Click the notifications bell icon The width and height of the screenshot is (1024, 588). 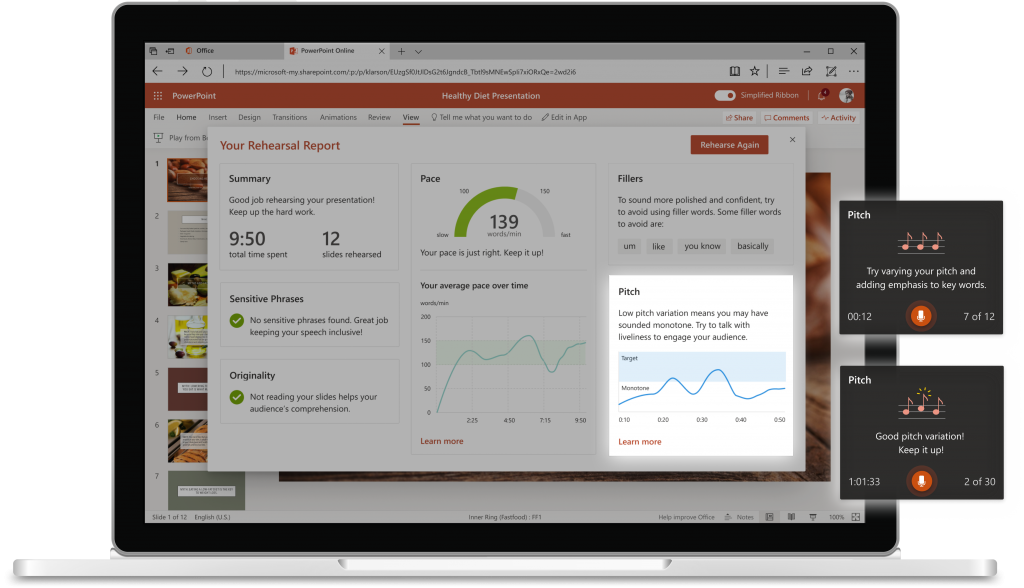point(822,95)
